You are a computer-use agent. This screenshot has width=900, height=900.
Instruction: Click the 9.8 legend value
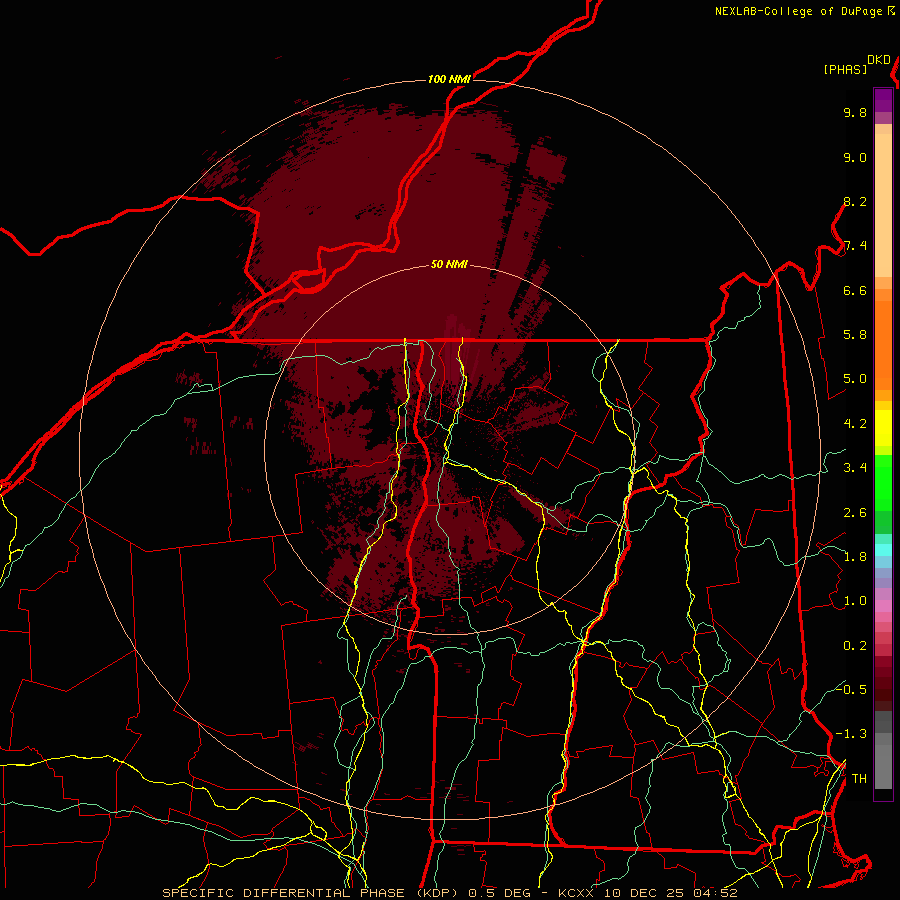coord(855,112)
